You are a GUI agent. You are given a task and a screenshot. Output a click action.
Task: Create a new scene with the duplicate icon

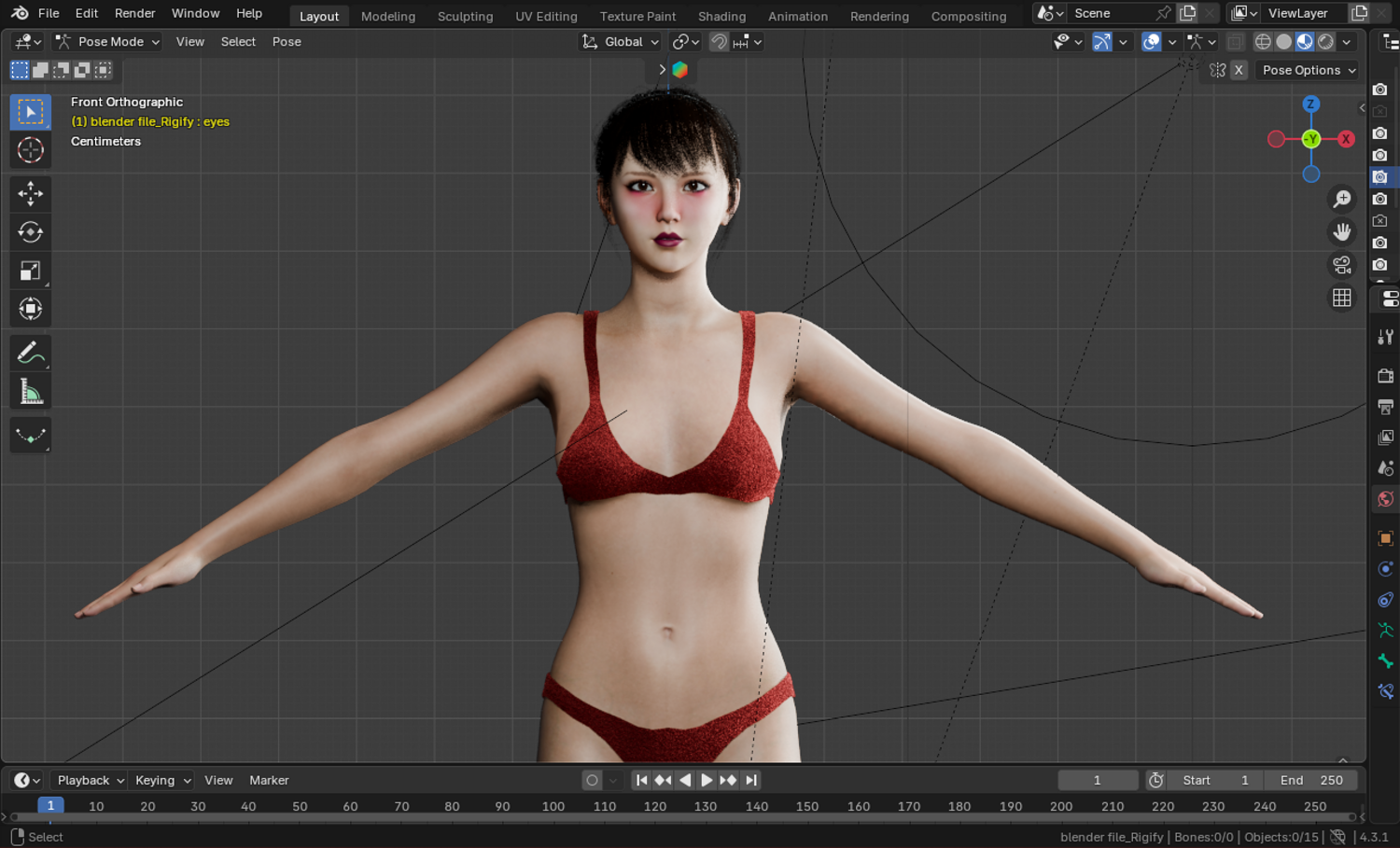tap(1188, 13)
